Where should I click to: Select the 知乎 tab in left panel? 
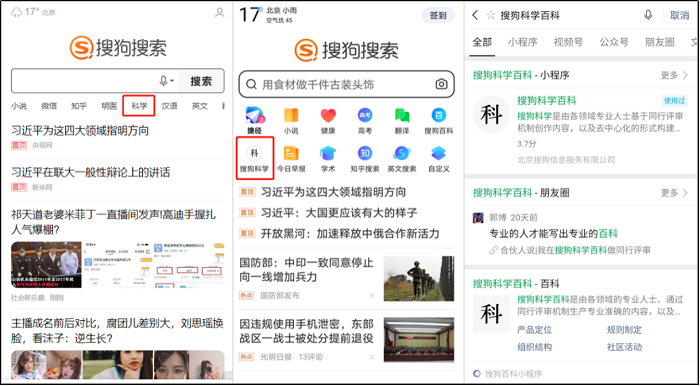[x=79, y=106]
